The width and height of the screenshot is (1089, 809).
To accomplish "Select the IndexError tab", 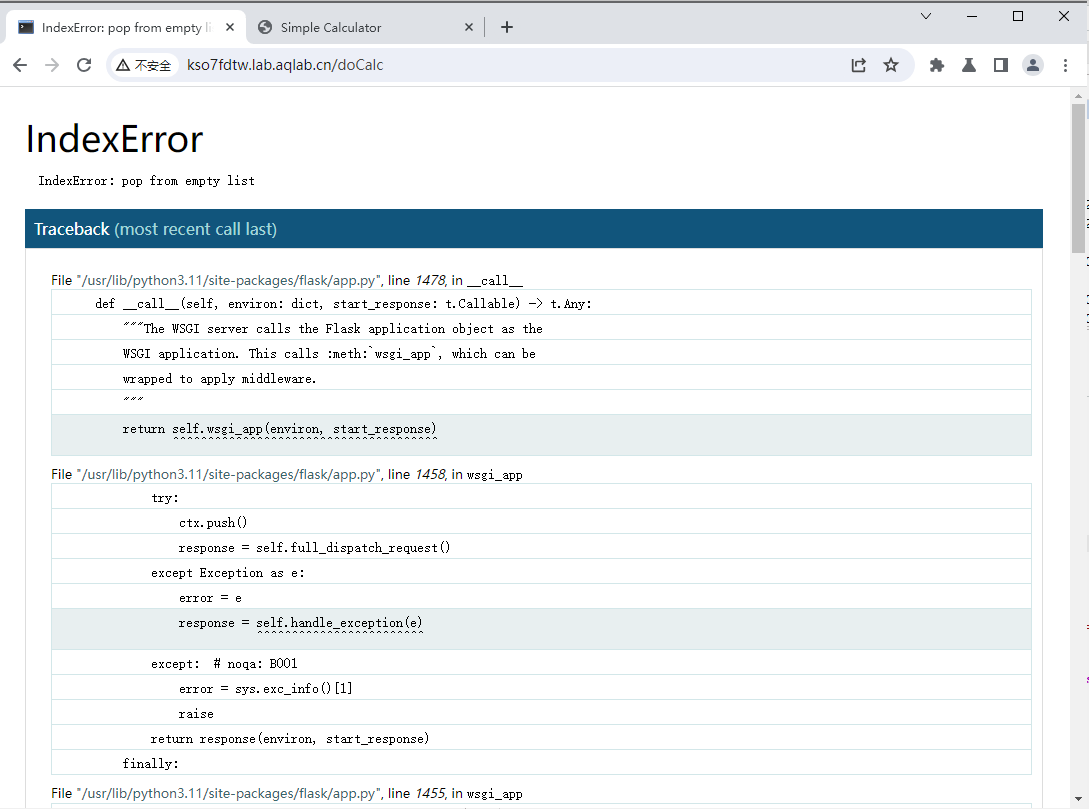I will click(125, 27).
